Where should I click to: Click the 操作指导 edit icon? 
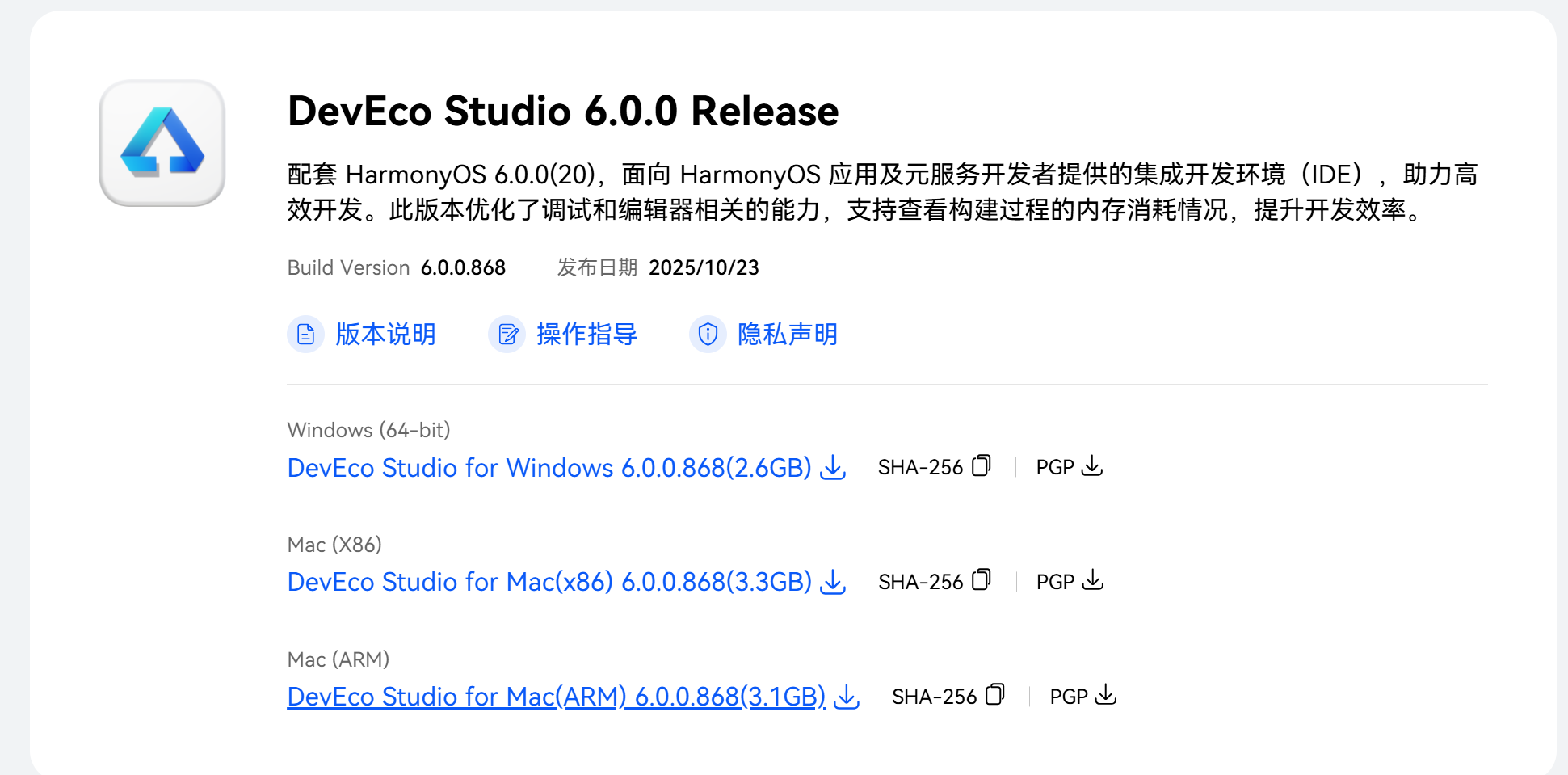(x=507, y=334)
